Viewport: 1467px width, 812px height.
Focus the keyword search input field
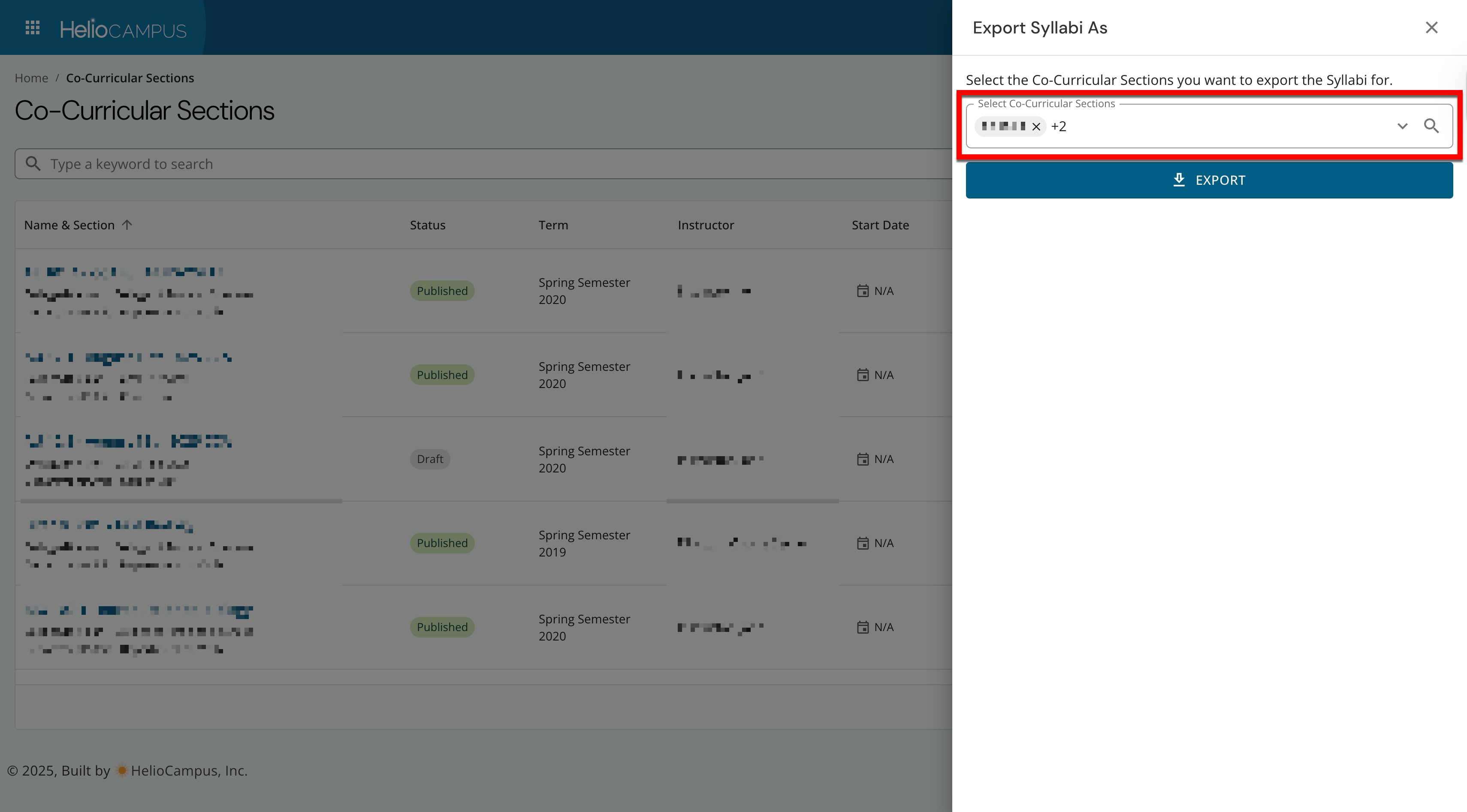pyautogui.click(x=456, y=164)
